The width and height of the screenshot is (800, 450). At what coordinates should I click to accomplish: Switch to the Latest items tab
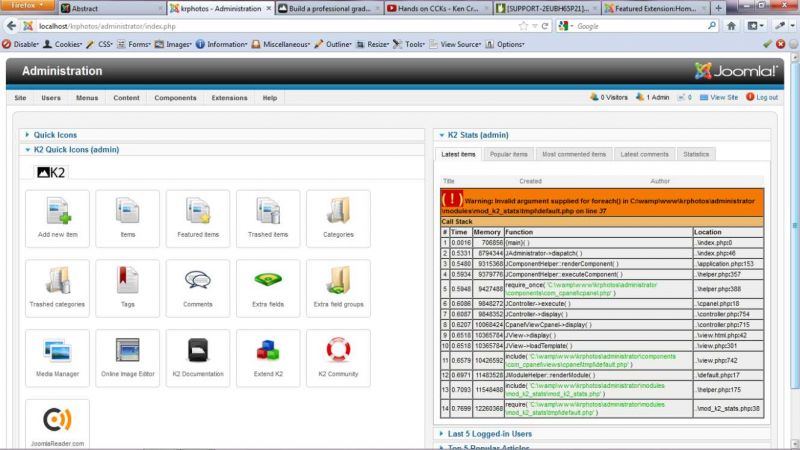pos(458,154)
